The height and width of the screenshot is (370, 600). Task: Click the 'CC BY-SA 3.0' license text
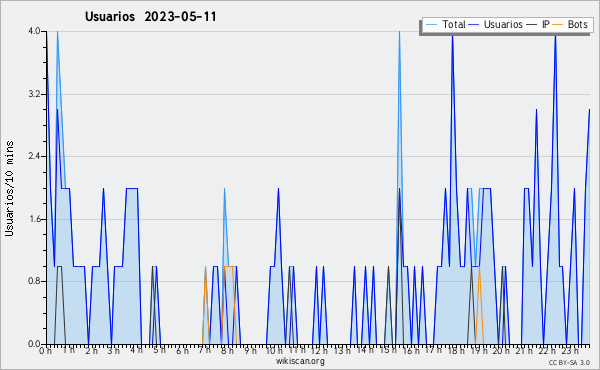coord(569,362)
